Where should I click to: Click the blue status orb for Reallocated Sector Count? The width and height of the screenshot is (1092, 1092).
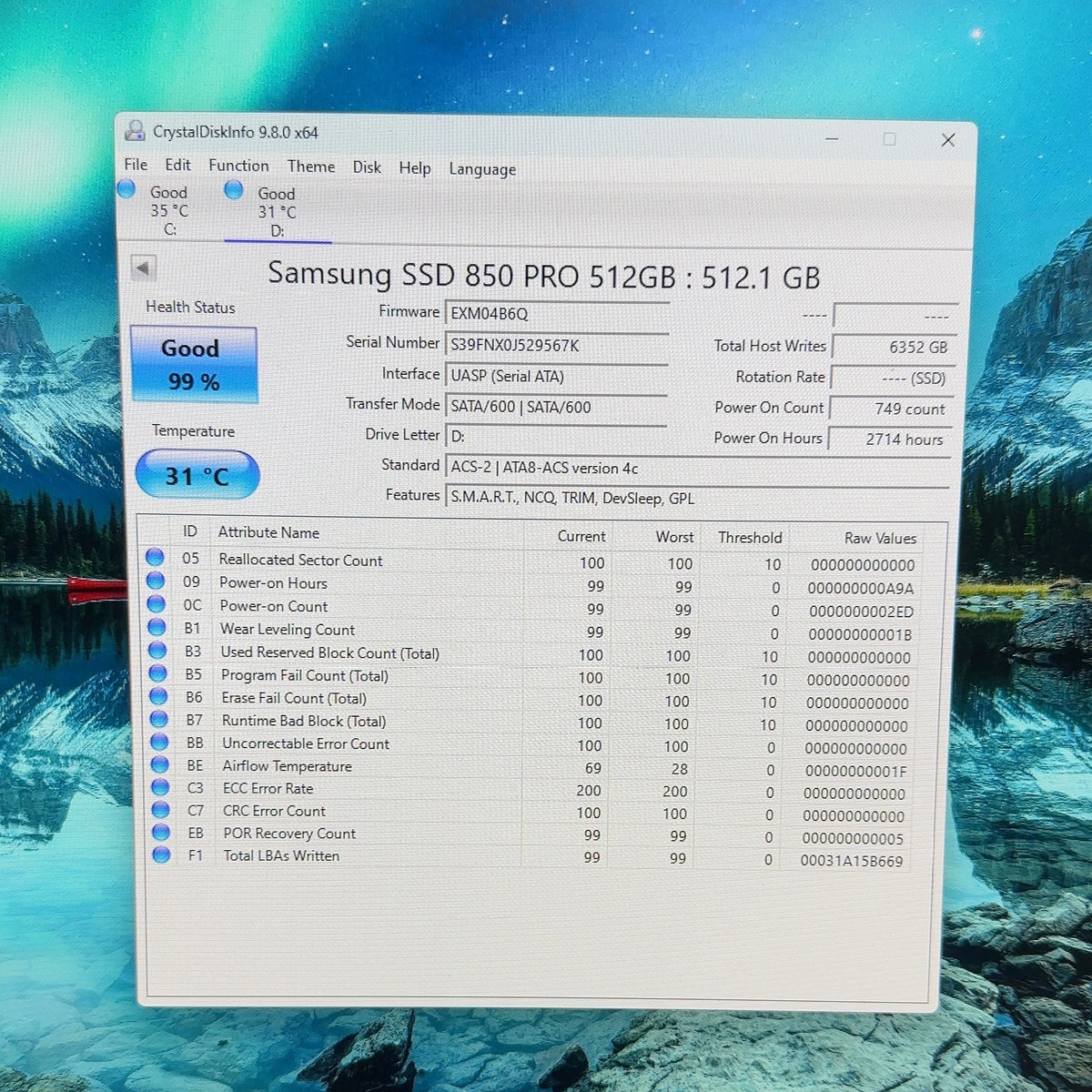155,557
